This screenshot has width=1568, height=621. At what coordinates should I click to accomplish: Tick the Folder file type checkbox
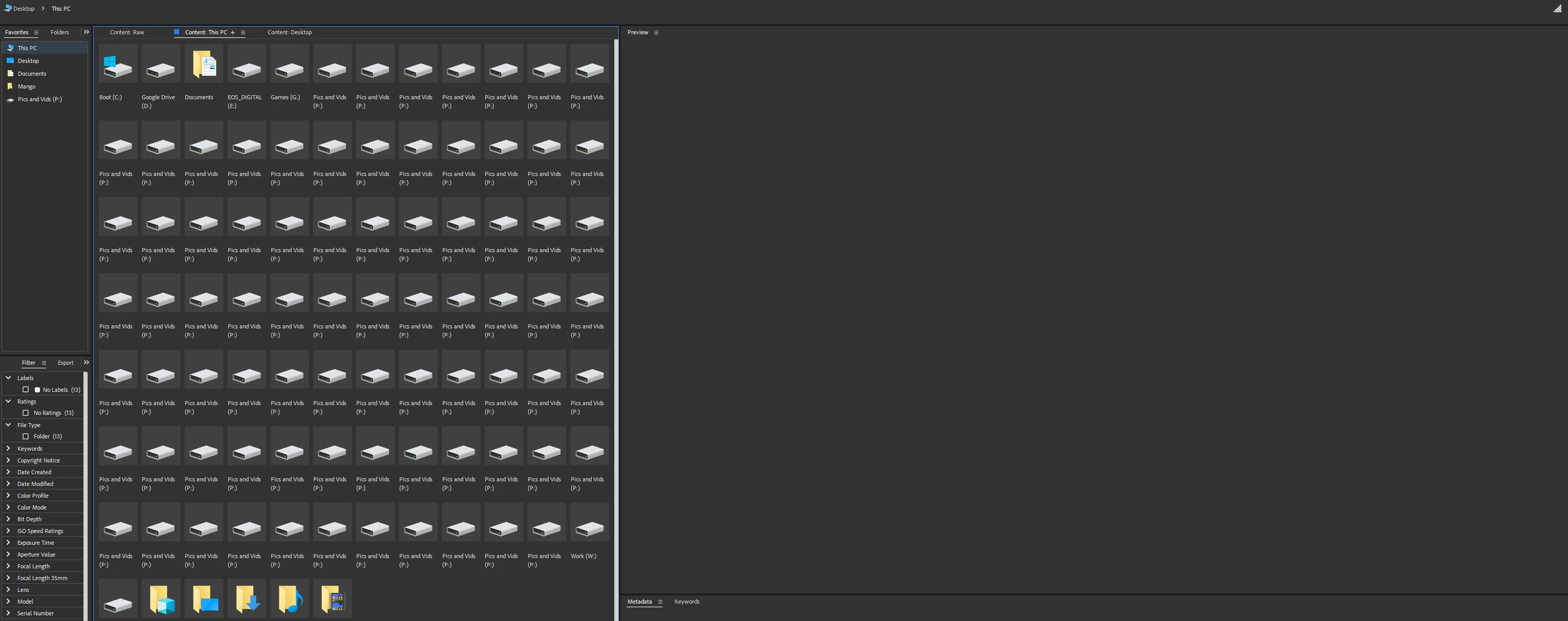[x=26, y=437]
